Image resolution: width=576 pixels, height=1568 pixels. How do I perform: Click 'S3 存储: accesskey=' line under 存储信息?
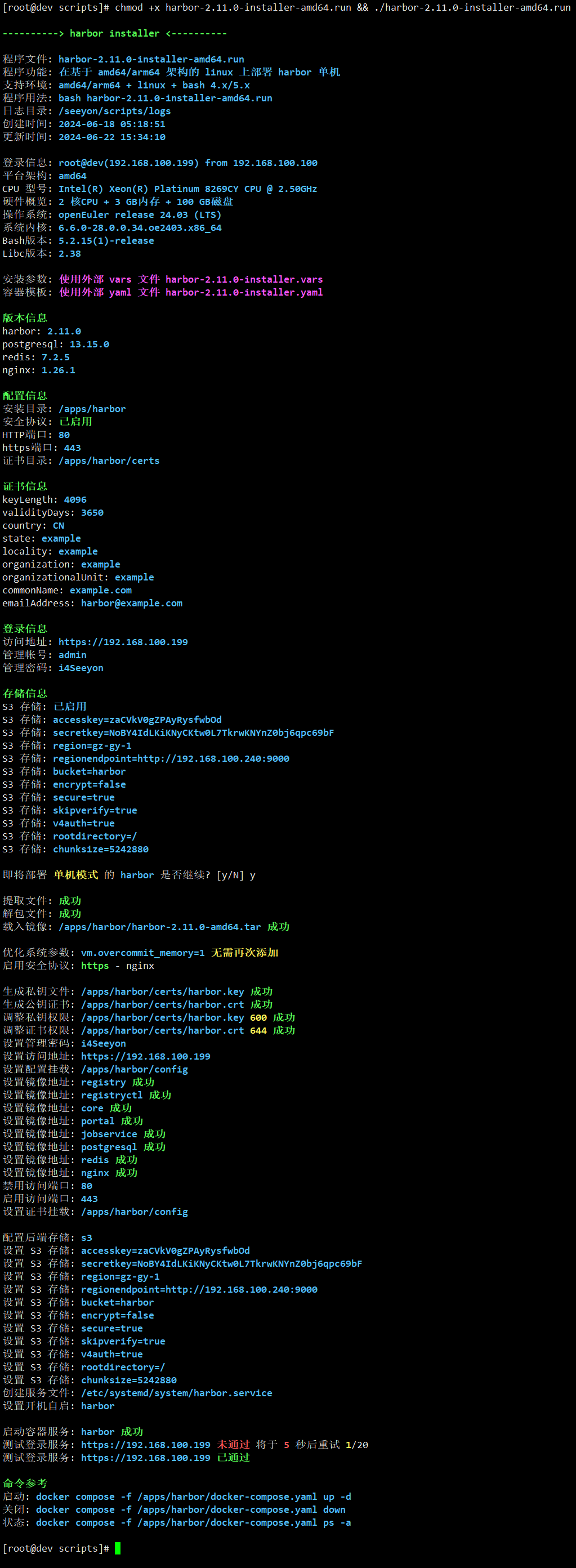tap(112, 720)
